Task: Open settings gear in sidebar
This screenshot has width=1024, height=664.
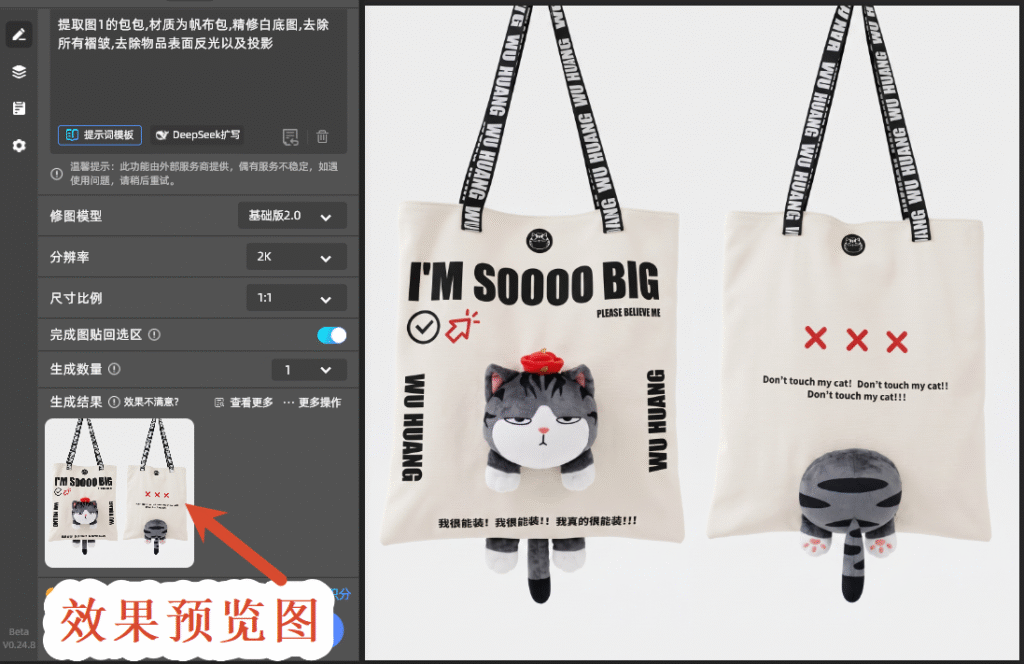Action: 19,146
